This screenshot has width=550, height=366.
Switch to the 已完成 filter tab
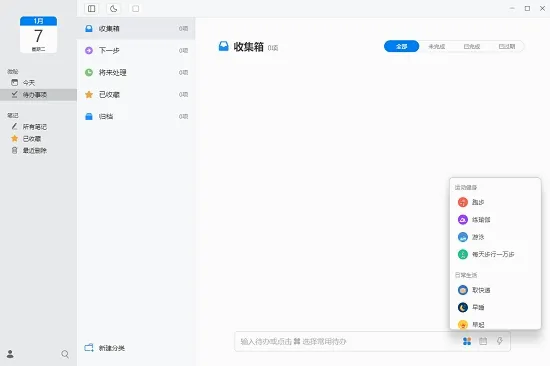coord(472,46)
